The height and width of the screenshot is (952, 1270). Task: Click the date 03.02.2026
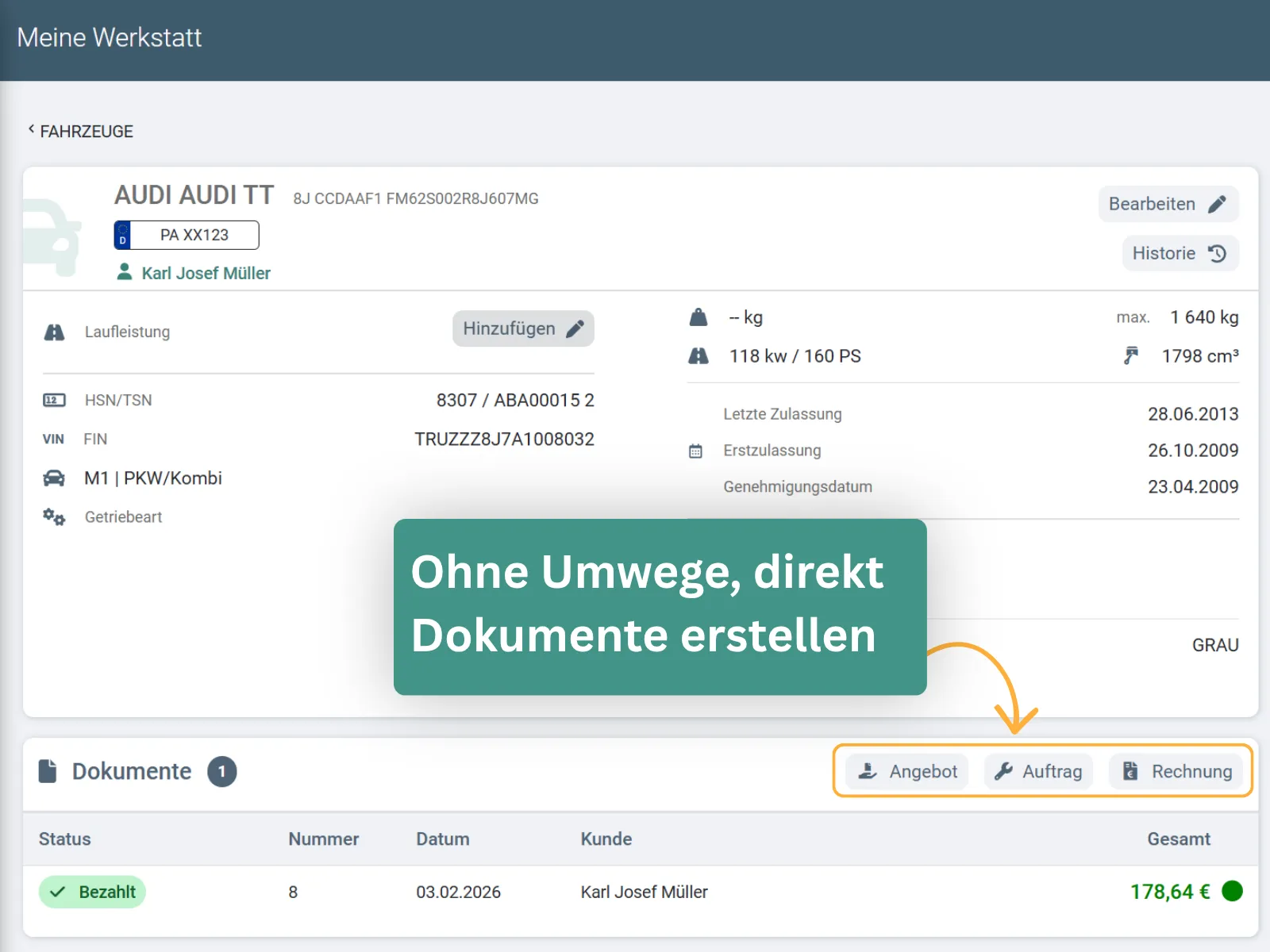coord(458,892)
